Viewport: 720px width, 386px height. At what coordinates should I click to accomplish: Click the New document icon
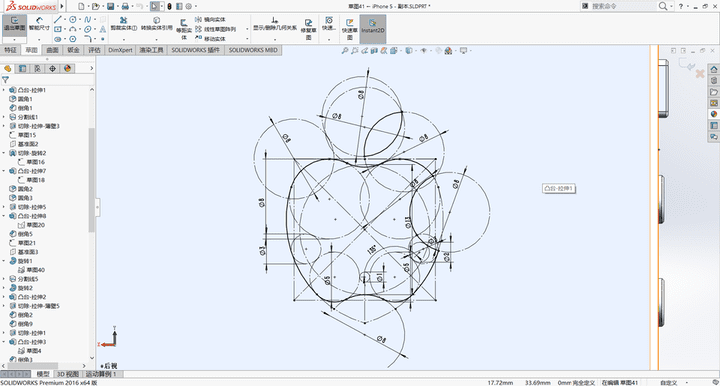81,6
